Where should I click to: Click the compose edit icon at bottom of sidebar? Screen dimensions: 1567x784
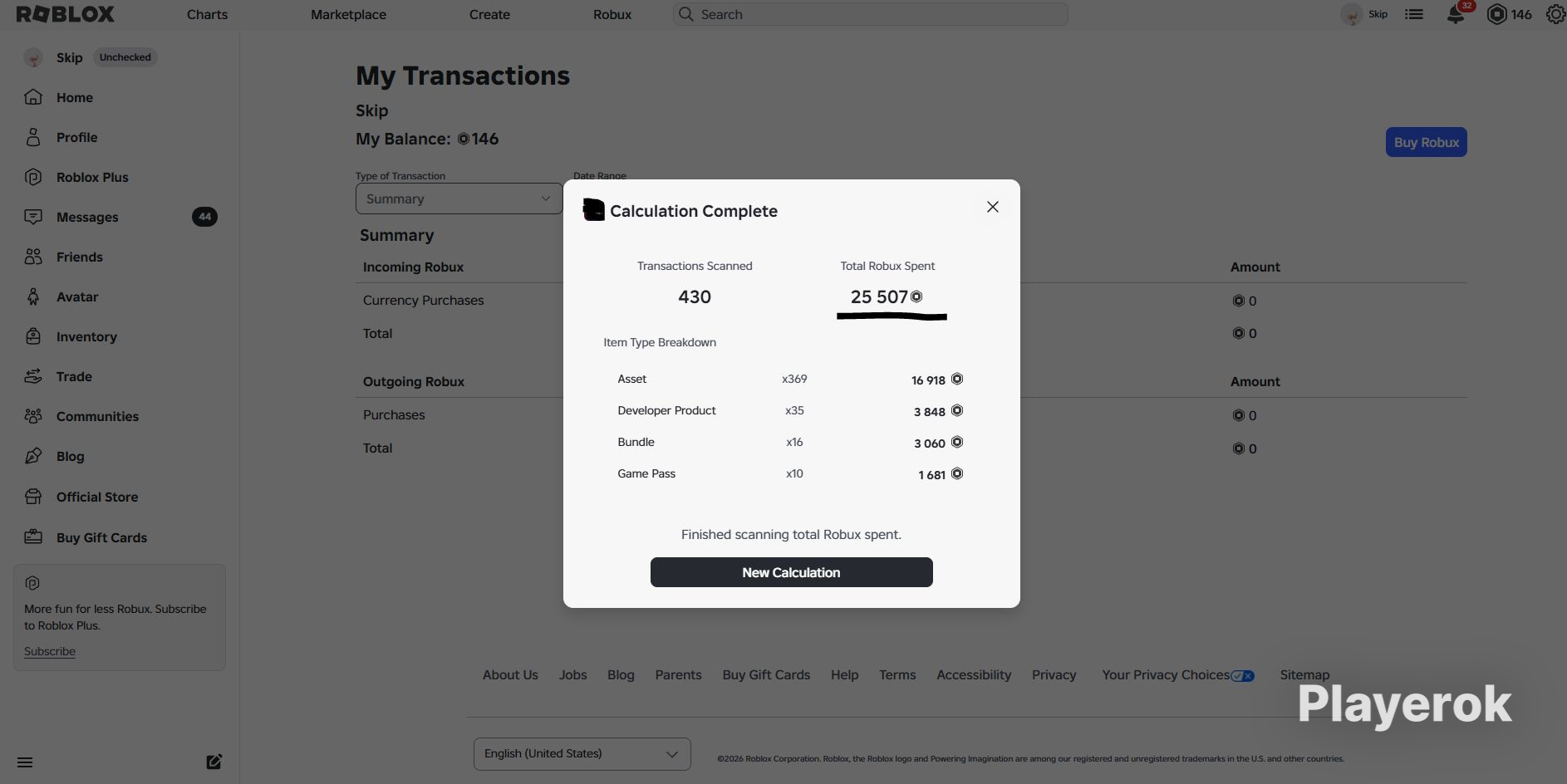(x=214, y=762)
